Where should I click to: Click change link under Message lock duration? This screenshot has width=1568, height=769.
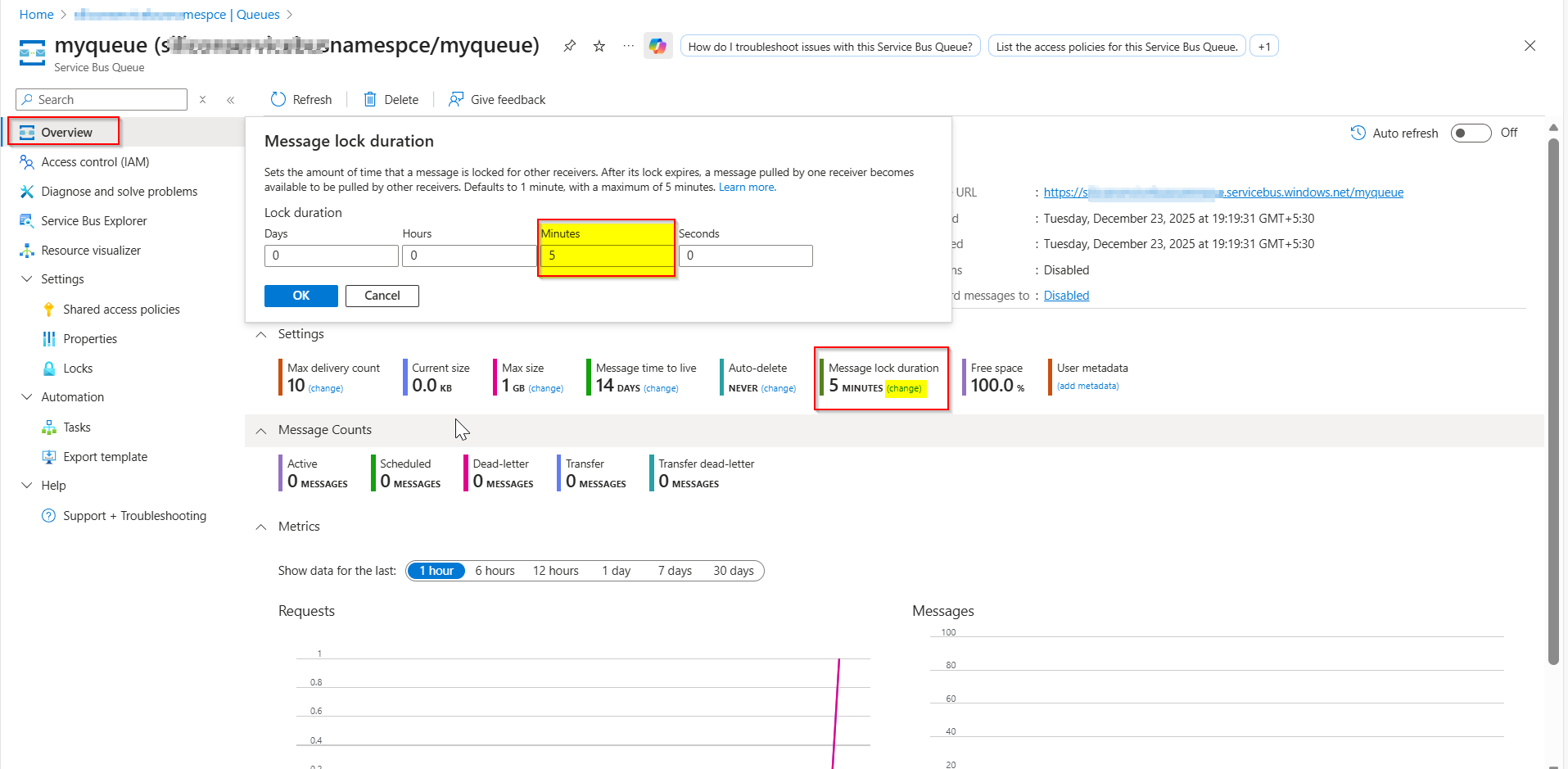click(905, 388)
